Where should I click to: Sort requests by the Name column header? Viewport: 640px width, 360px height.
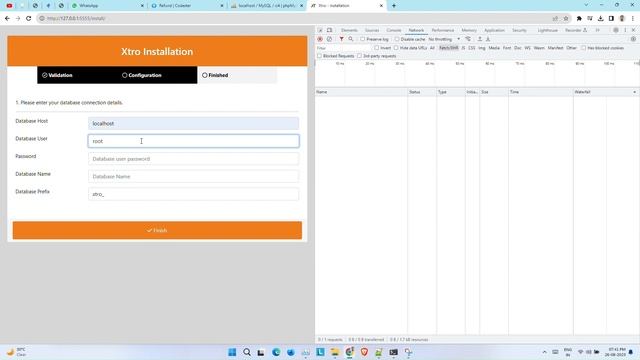tap(361, 92)
